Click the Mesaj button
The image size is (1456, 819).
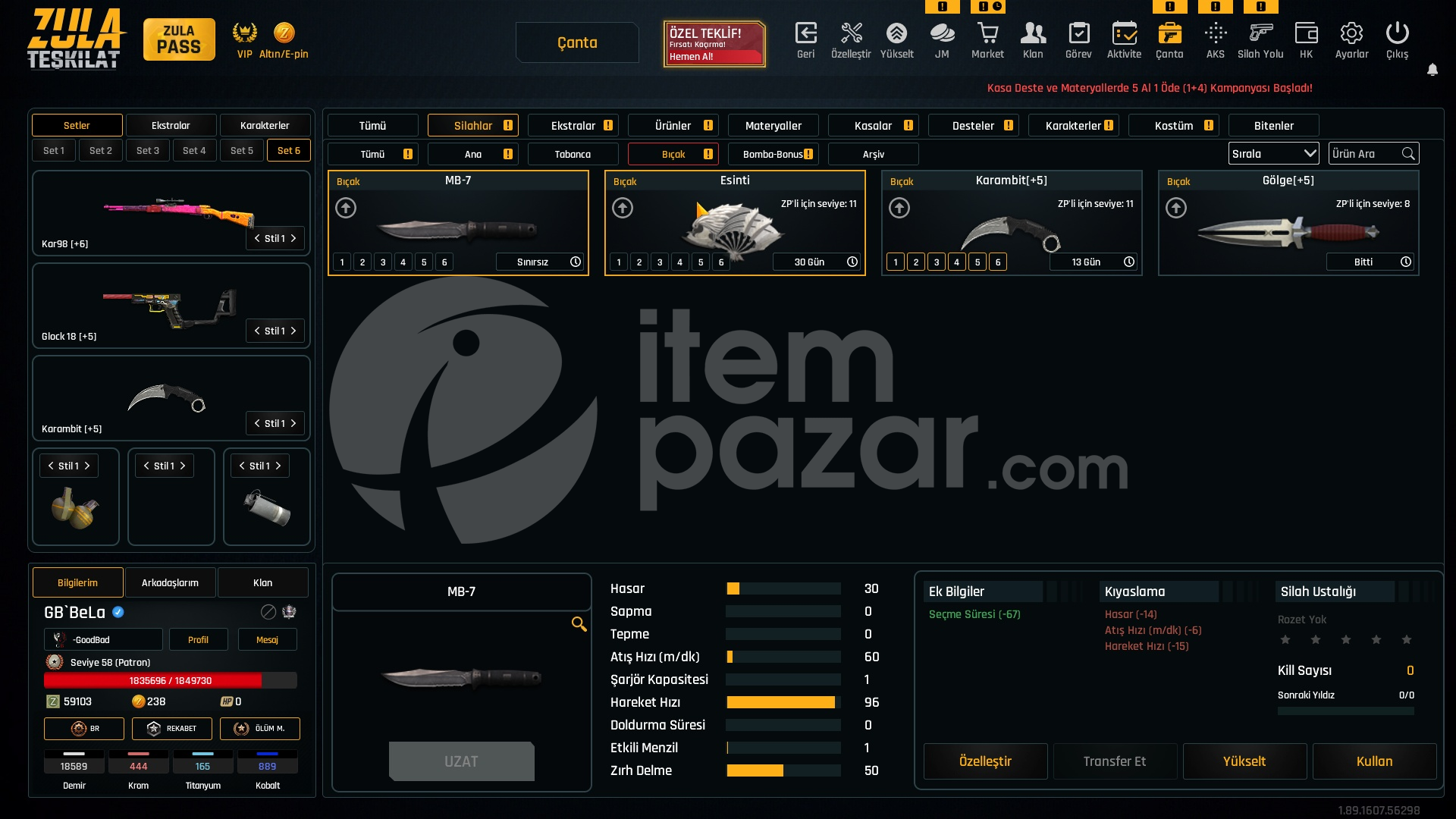267,639
